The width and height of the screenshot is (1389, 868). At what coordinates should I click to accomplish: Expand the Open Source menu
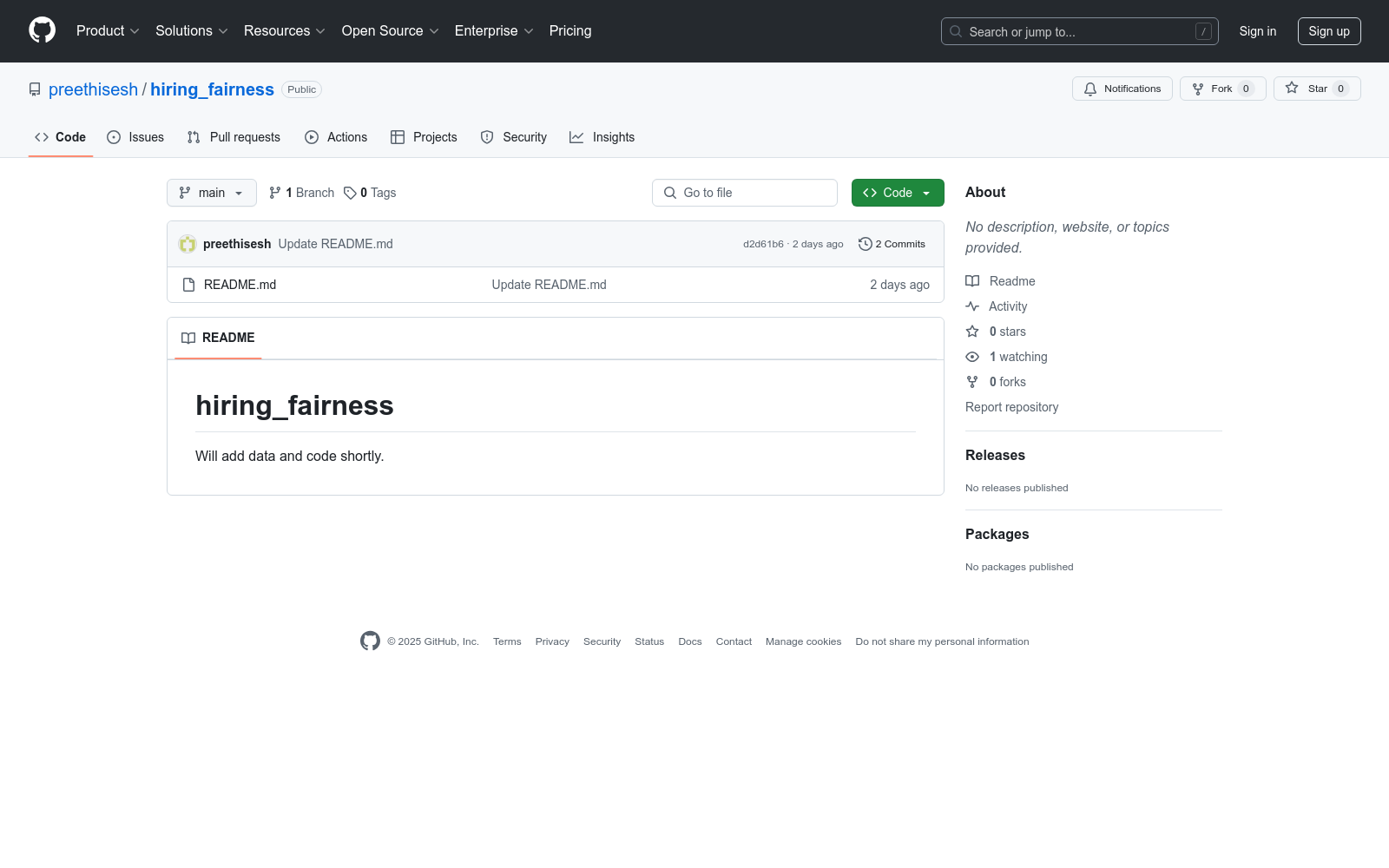(391, 30)
